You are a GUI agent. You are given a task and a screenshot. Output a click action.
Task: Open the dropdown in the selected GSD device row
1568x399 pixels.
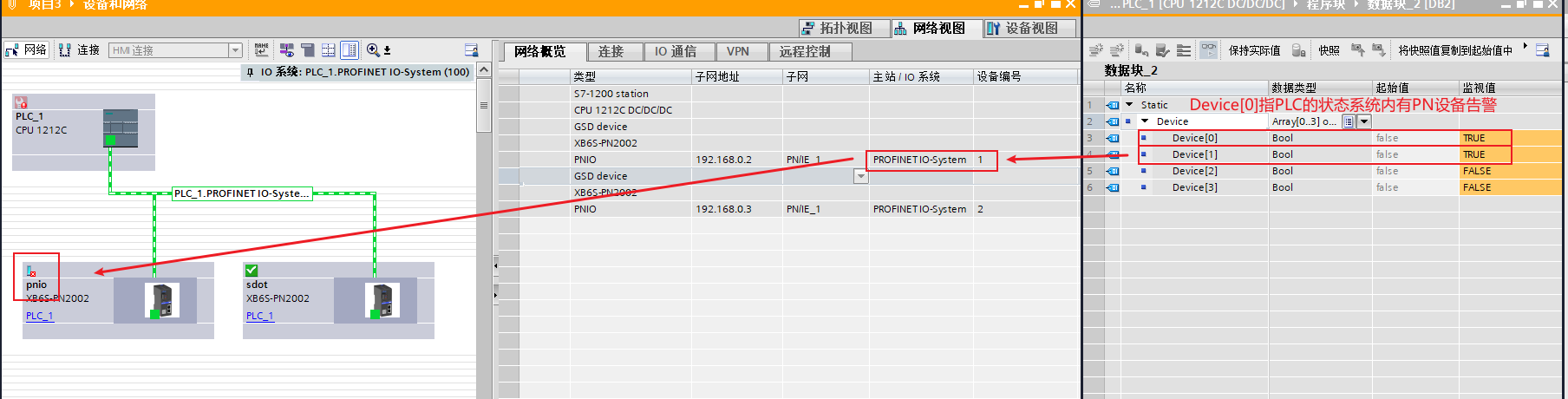tap(860, 176)
